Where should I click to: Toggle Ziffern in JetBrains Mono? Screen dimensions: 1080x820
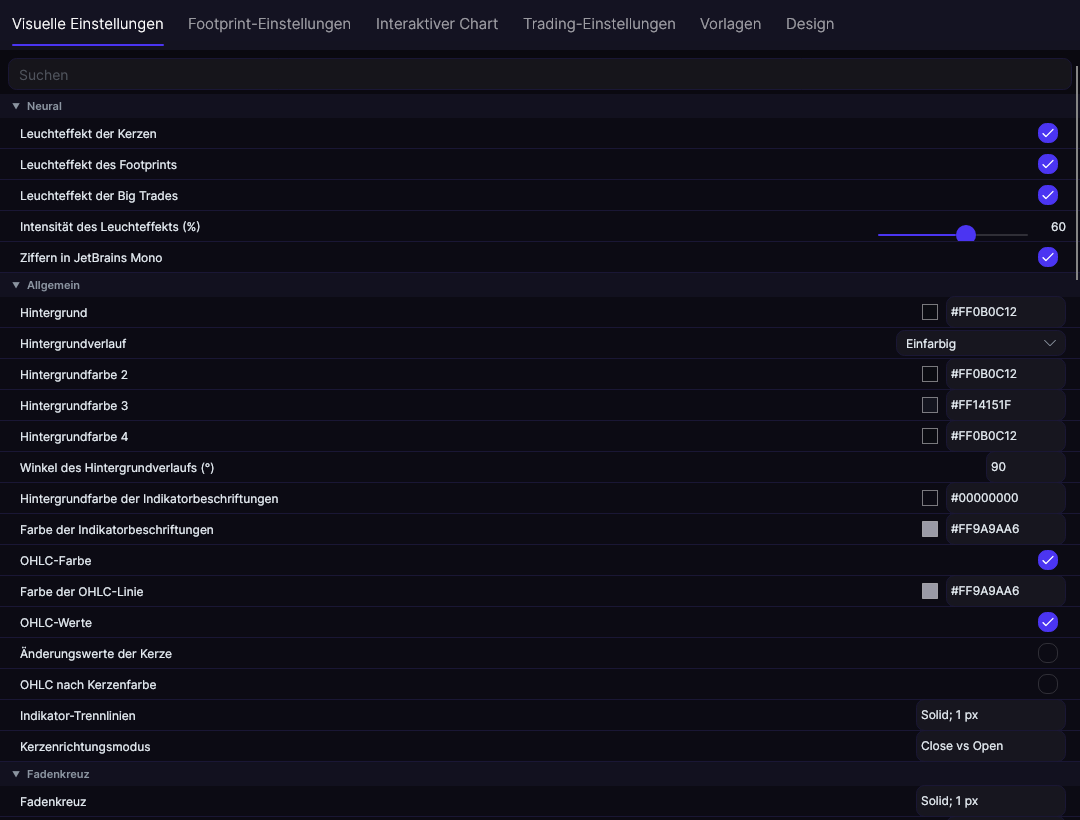pos(1048,257)
